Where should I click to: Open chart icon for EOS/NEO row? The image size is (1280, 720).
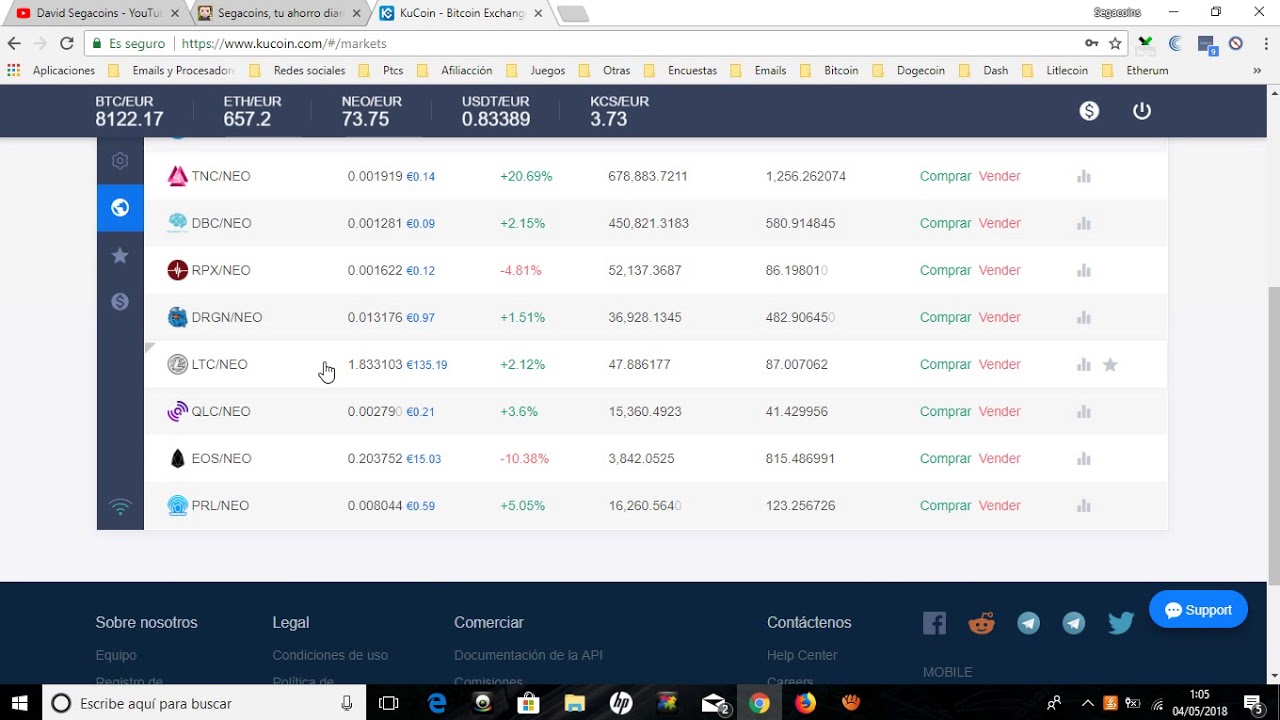1083,458
